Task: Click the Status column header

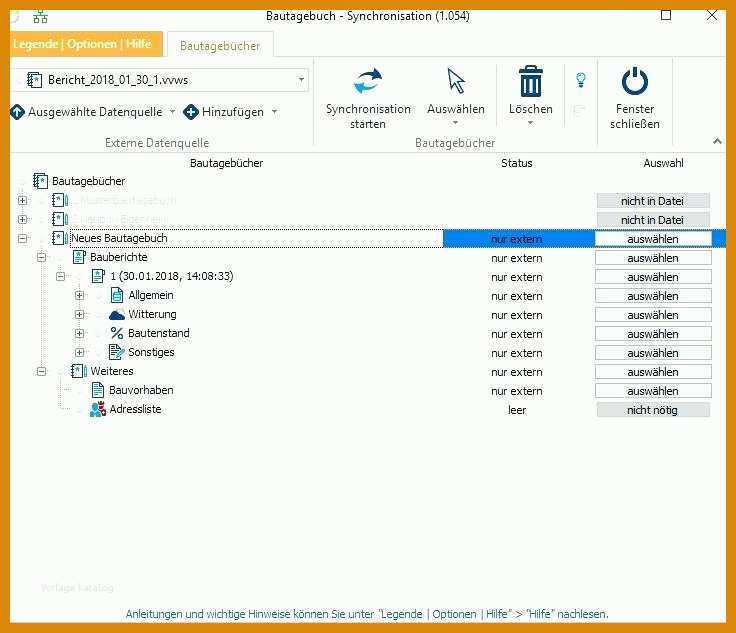Action: coord(516,163)
